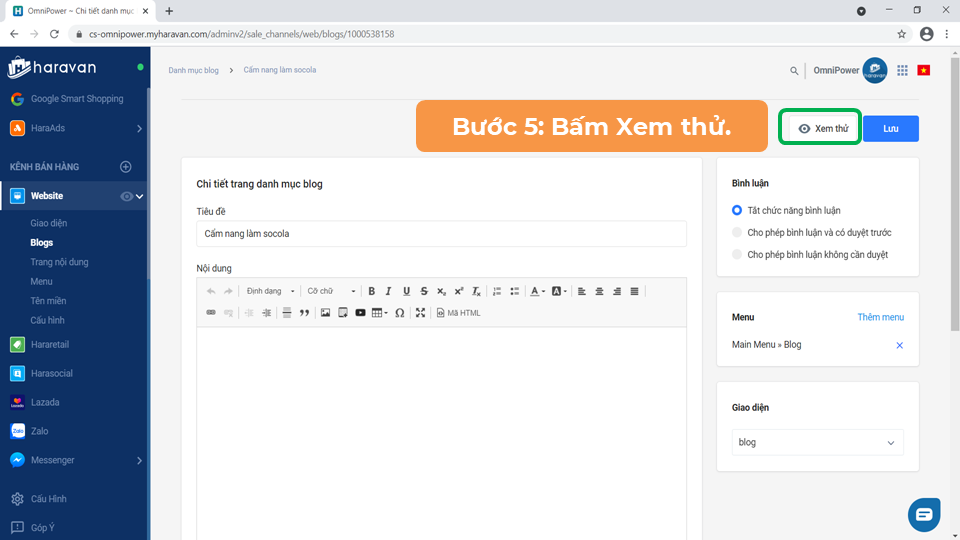Image resolution: width=960 pixels, height=540 pixels.
Task: Go to Harasocial sales channel
Action: (51, 373)
